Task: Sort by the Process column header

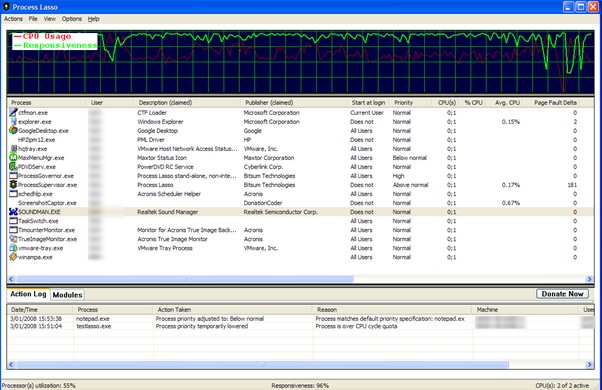Action: pyautogui.click(x=46, y=102)
